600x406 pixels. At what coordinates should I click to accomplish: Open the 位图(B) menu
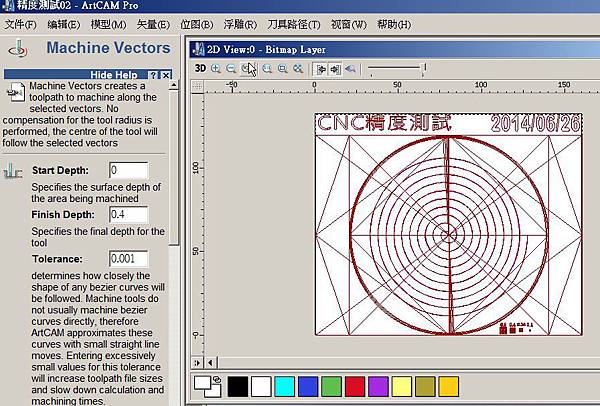(x=197, y=24)
